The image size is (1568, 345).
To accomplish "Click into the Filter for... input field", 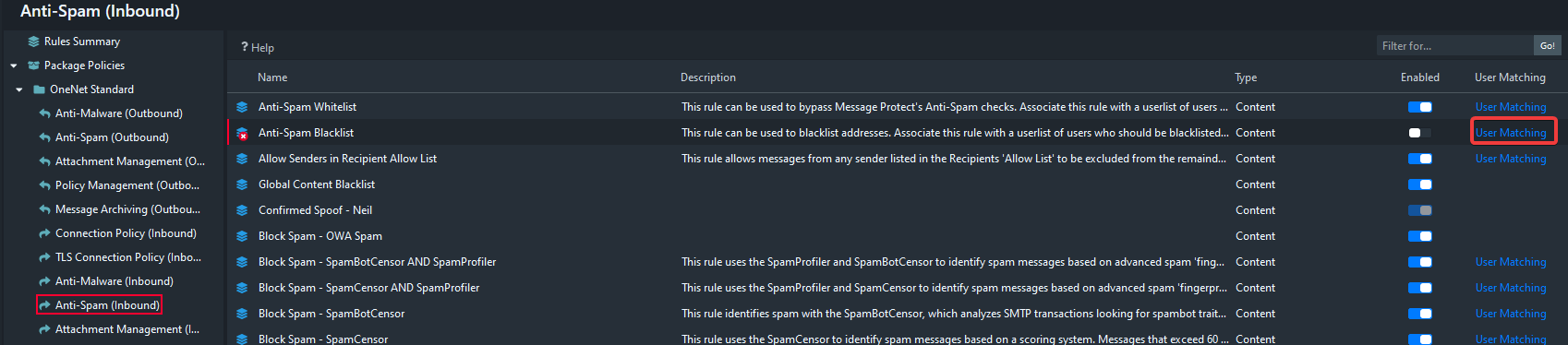I will 1454,45.
